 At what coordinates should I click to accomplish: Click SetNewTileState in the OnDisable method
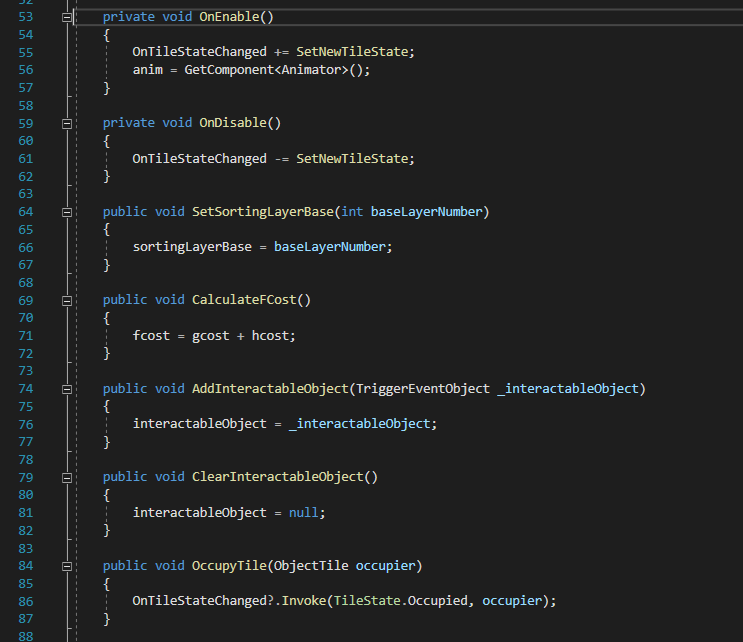355,158
